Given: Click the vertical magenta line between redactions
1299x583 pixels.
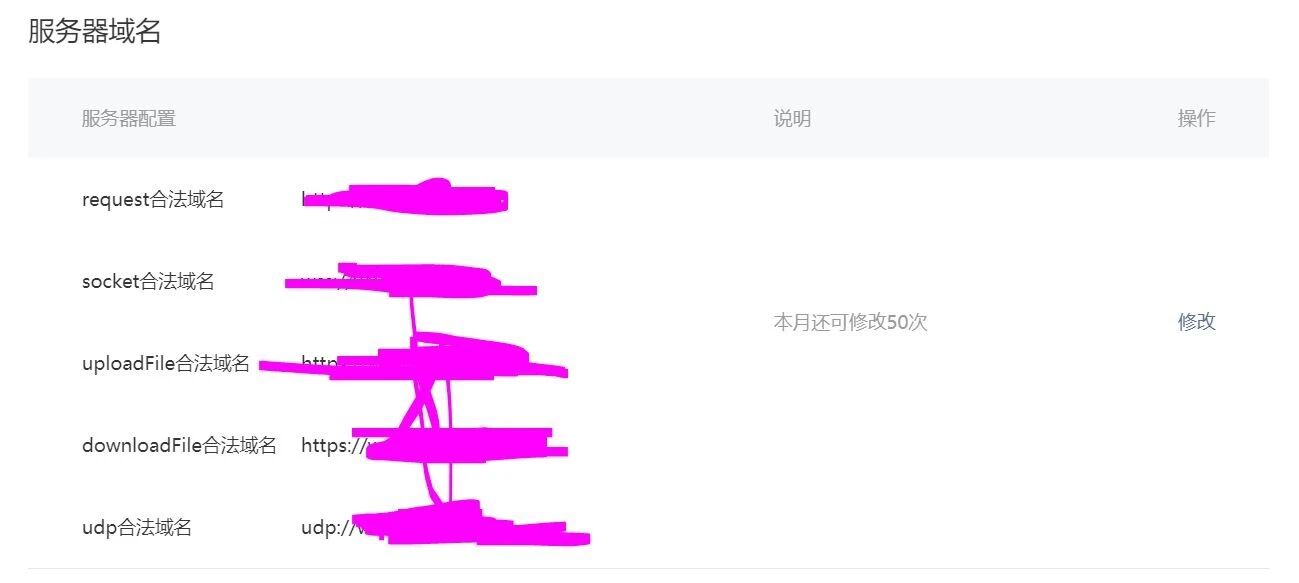Looking at the screenshot, I should [411, 316].
